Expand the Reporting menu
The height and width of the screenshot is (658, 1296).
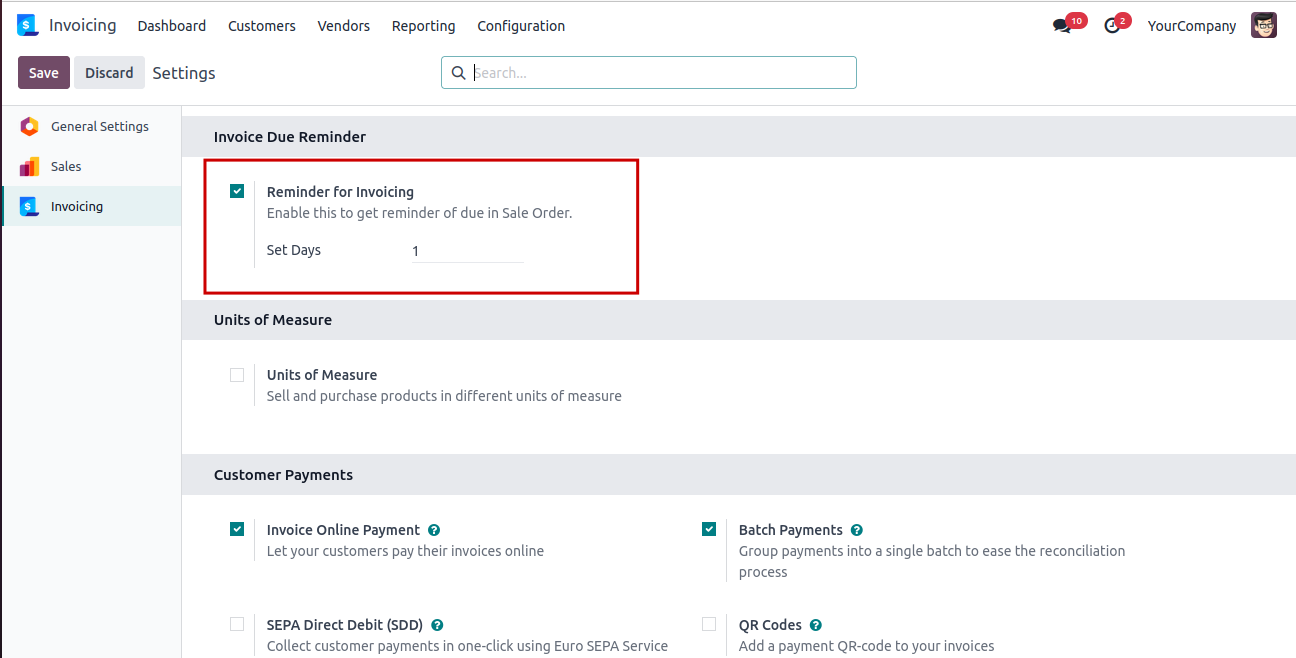(423, 26)
